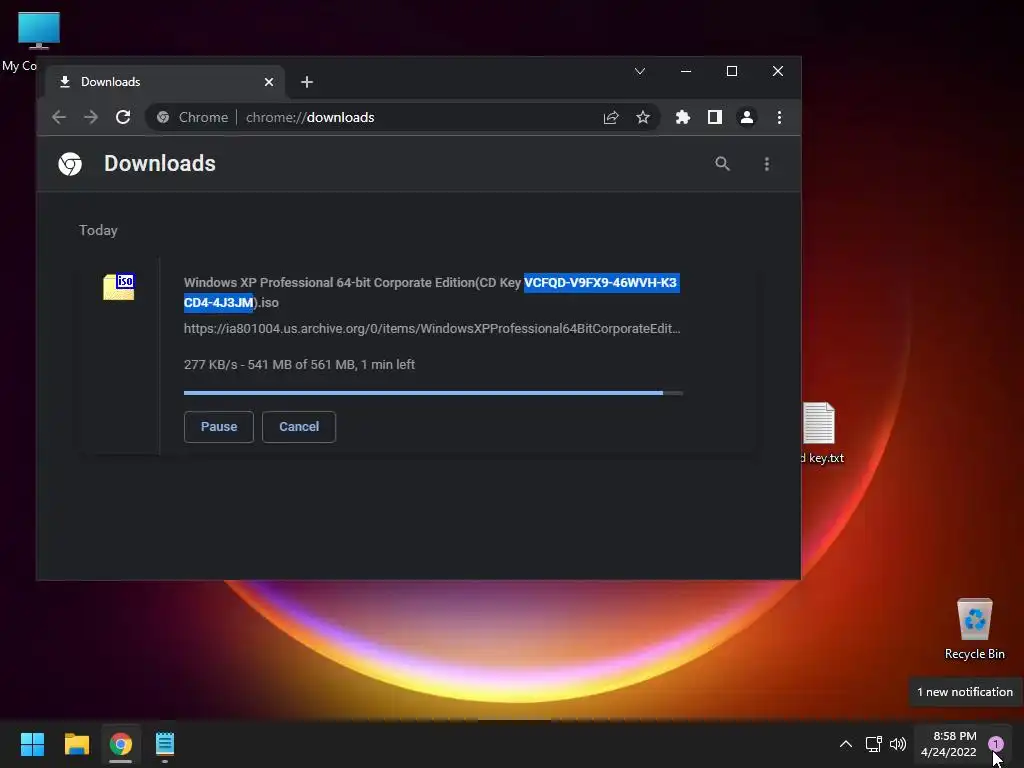Select the key.txt desktop file
1024x768 pixels.
pyautogui.click(x=822, y=434)
